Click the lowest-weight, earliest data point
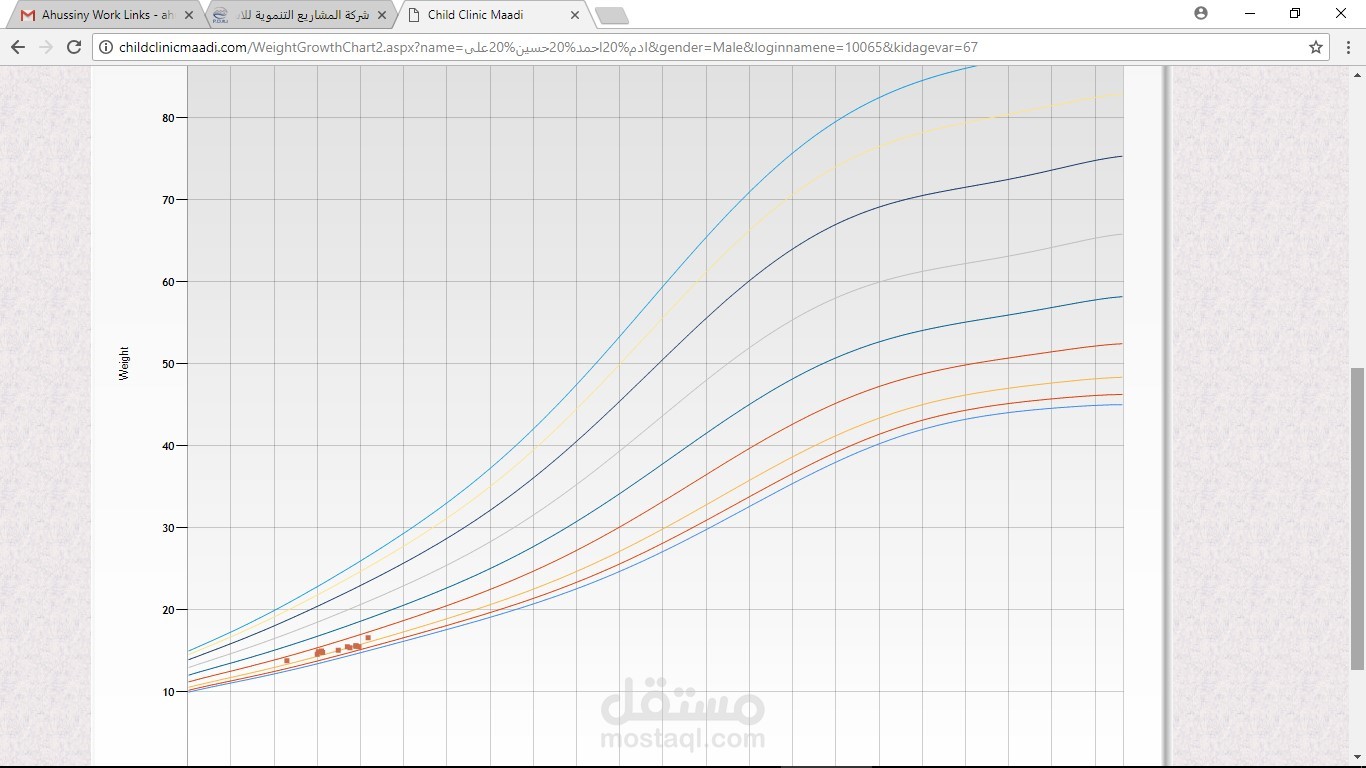The height and width of the screenshot is (768, 1366). [287, 660]
